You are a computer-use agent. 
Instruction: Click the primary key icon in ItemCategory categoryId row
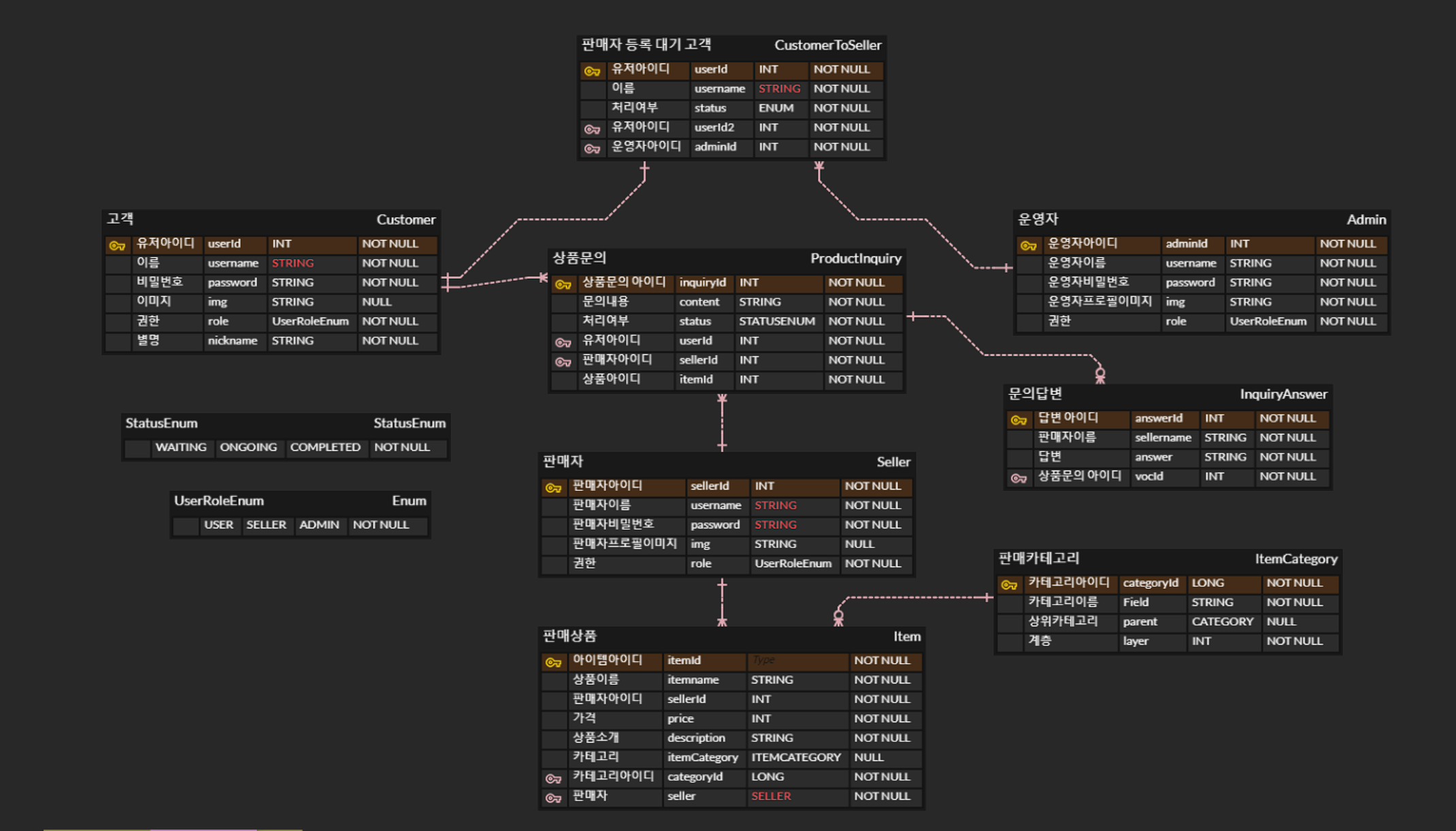tap(1009, 584)
